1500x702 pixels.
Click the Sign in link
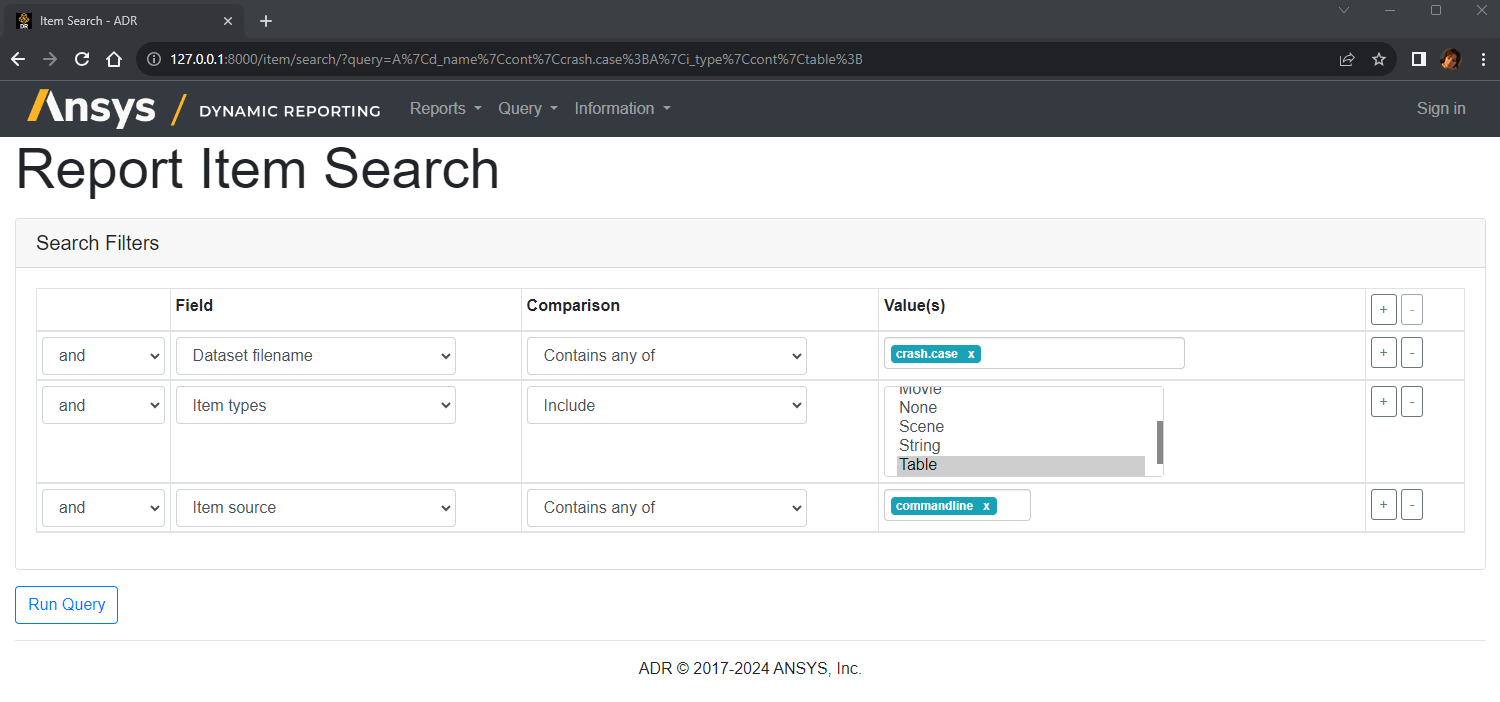point(1441,108)
